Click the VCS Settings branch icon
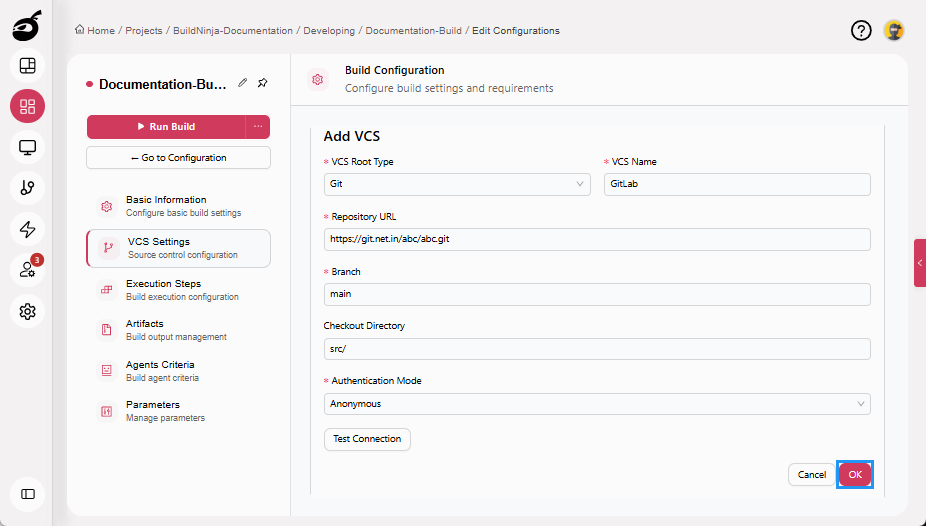 coord(108,248)
